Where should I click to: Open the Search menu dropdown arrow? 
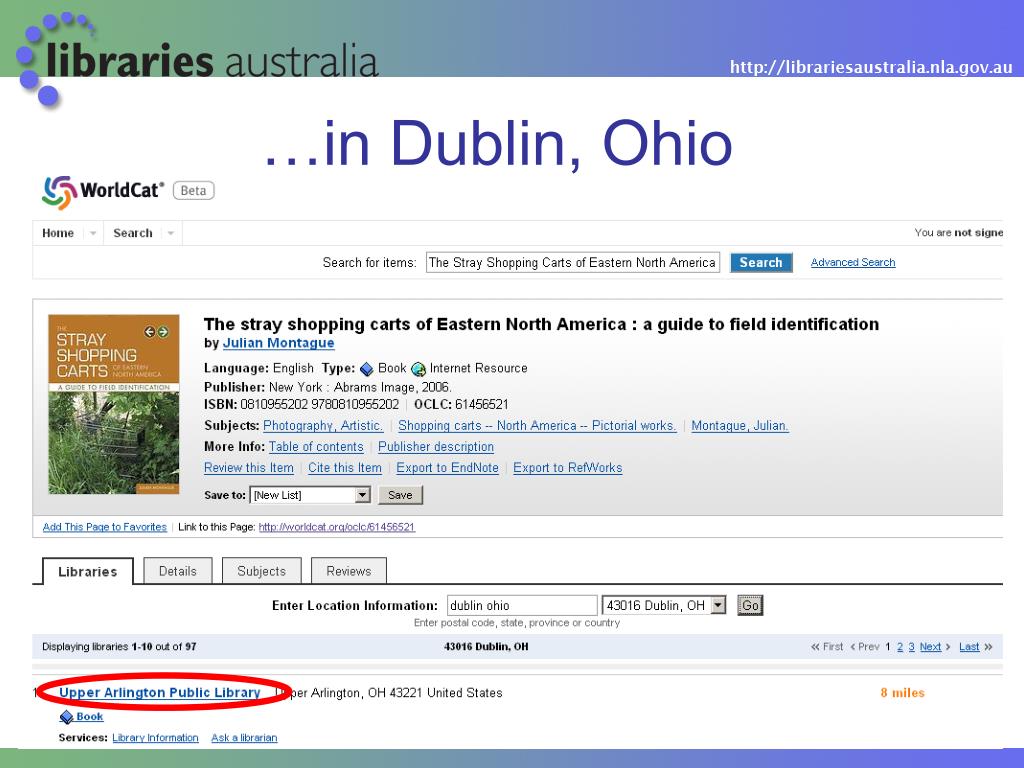[170, 233]
